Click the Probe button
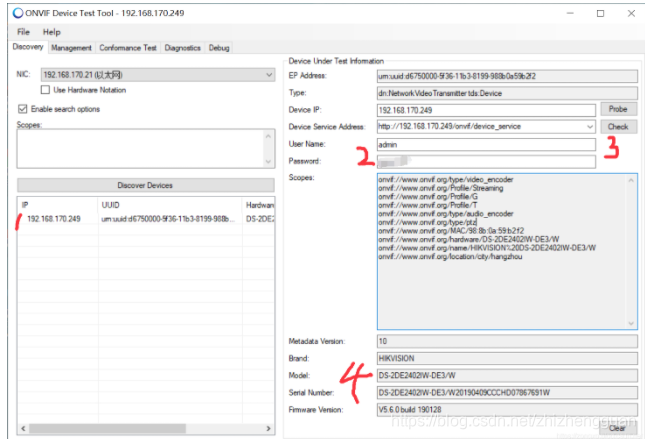645x439 pixels. point(618,109)
